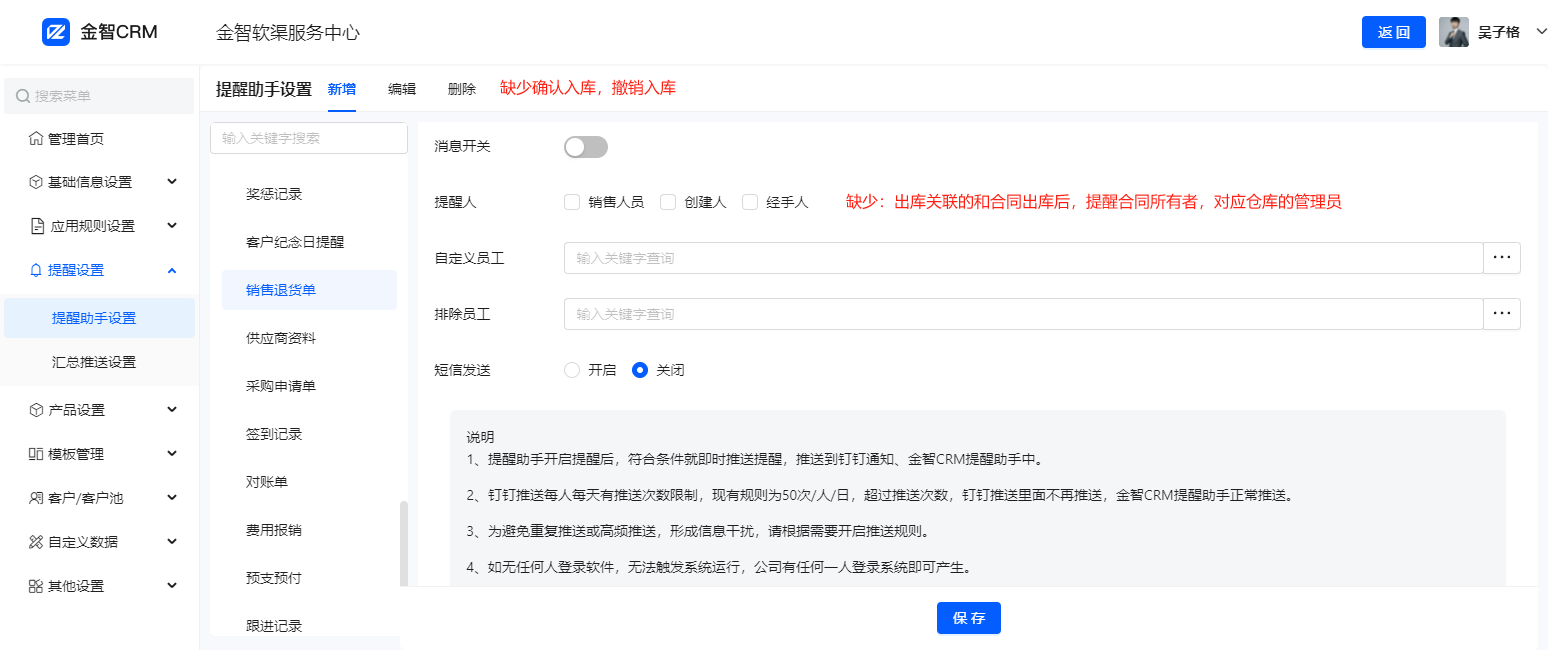
Task: Click the 其他设置 grid icon
Action: (x=36, y=586)
